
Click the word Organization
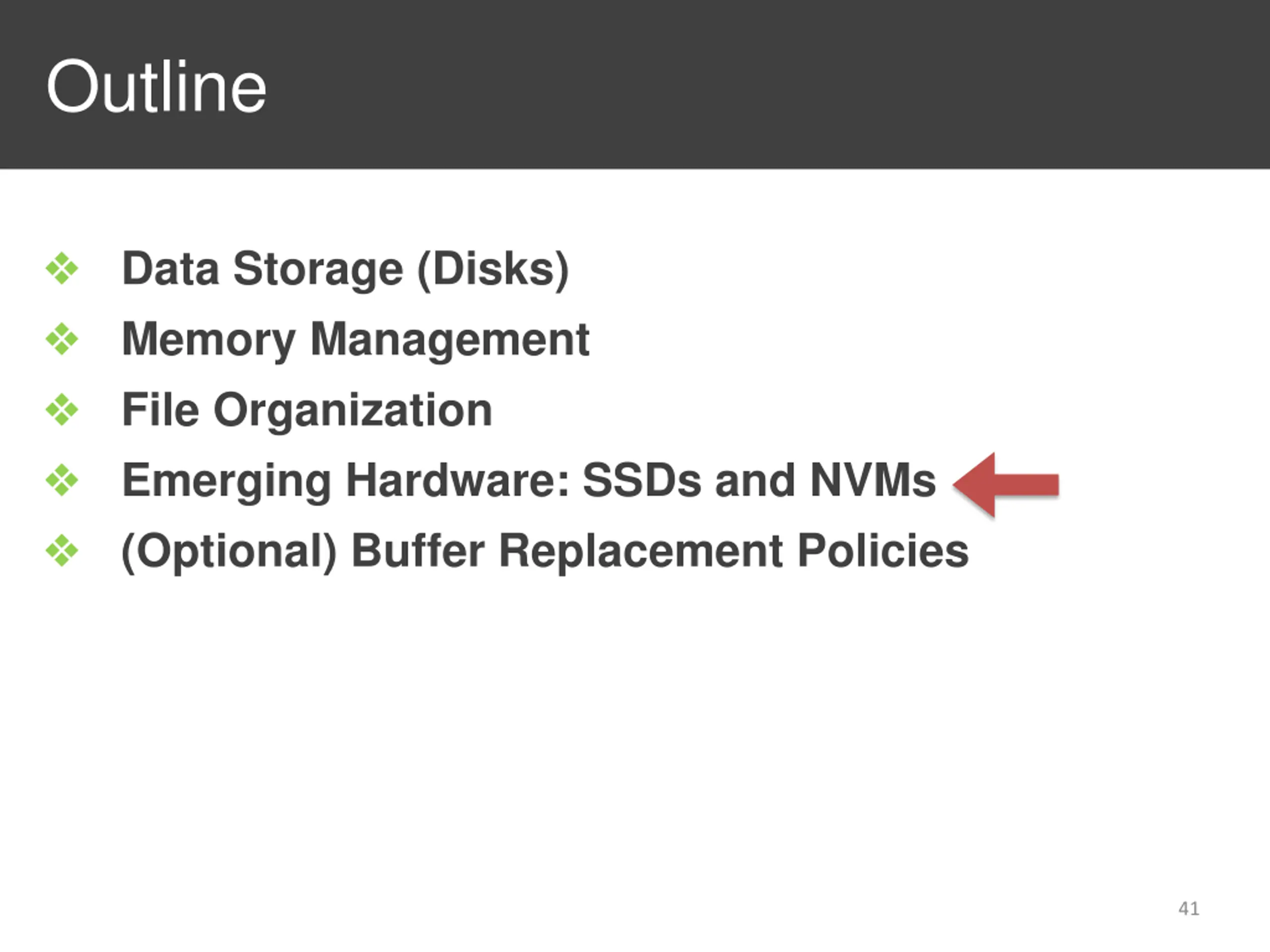coord(353,412)
